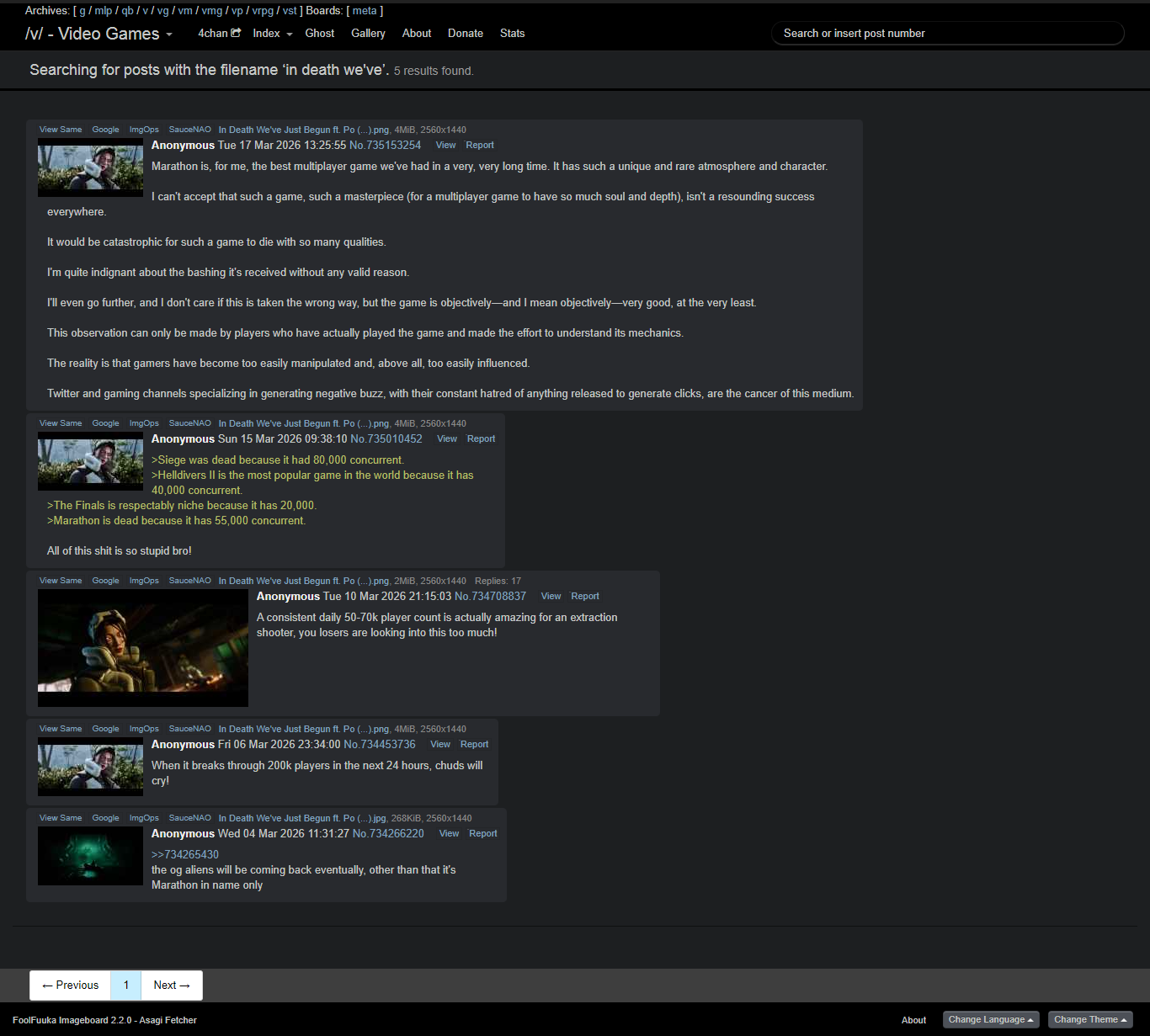Open the Index dropdown menu

click(273, 34)
